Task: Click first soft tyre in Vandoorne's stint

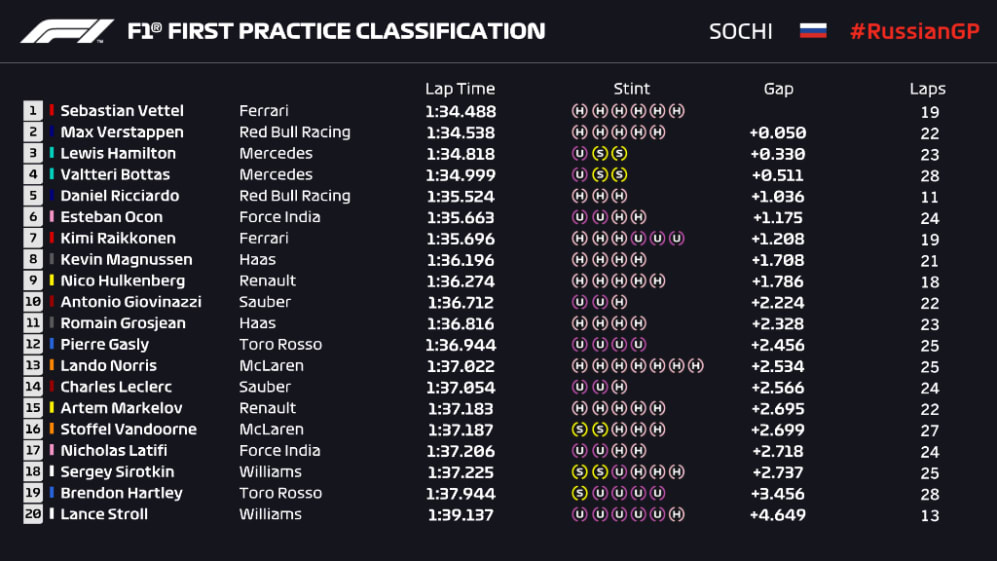Action: (x=579, y=429)
